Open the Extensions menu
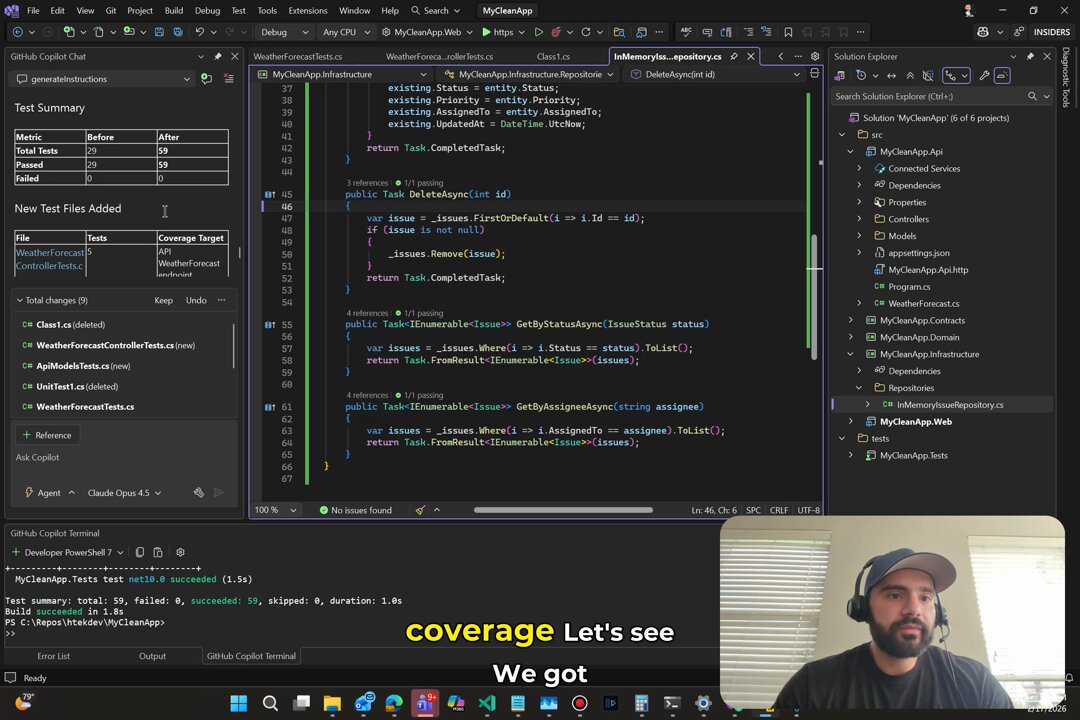1080x720 pixels. pos(307,11)
